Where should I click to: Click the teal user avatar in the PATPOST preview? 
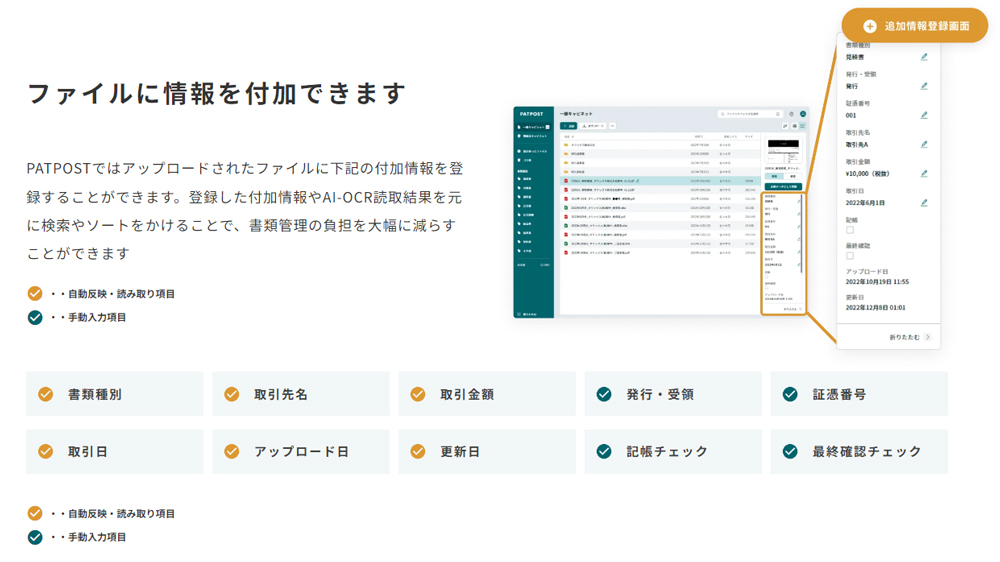coord(803,114)
